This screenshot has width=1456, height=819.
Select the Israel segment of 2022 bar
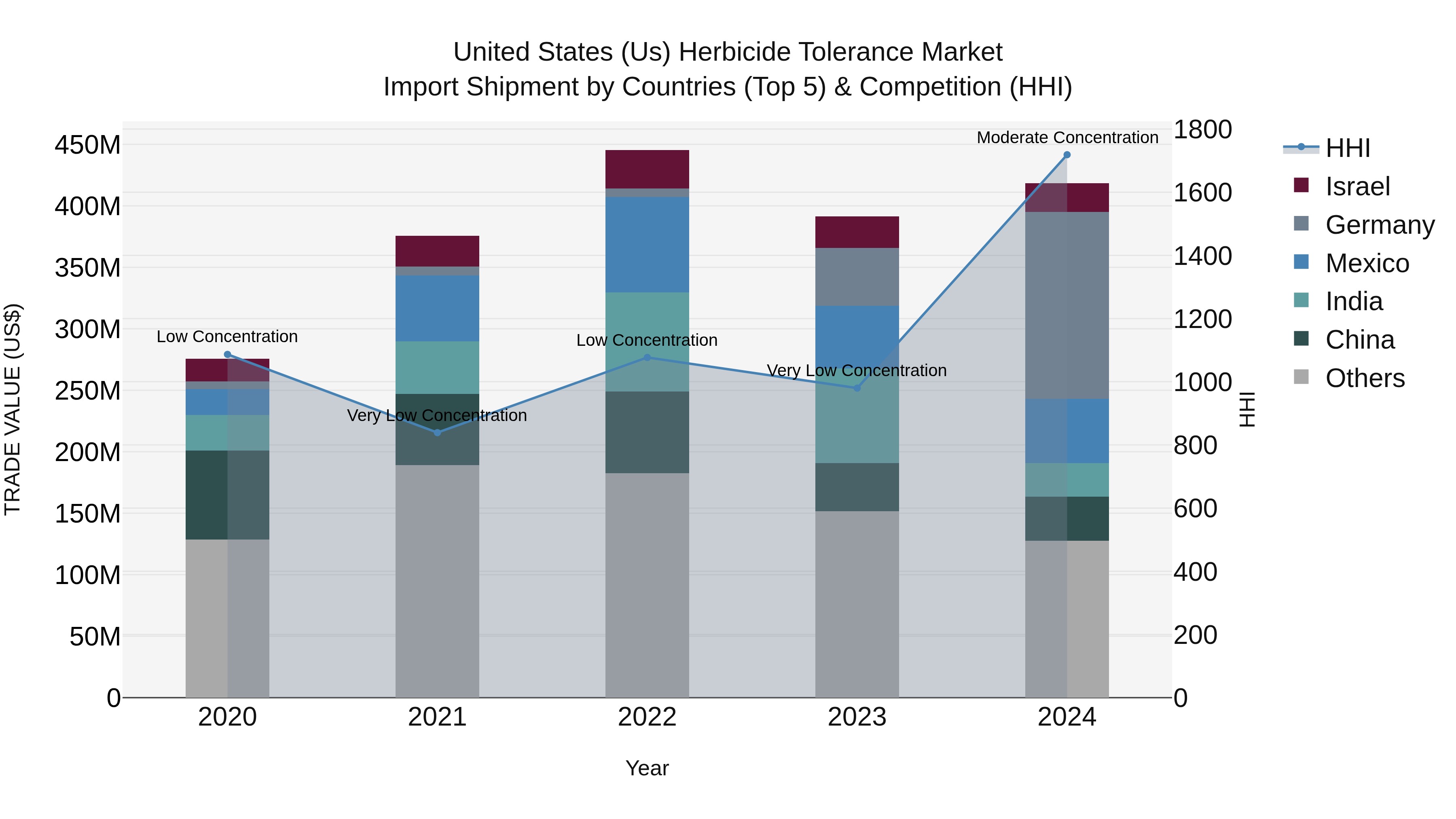(x=647, y=169)
